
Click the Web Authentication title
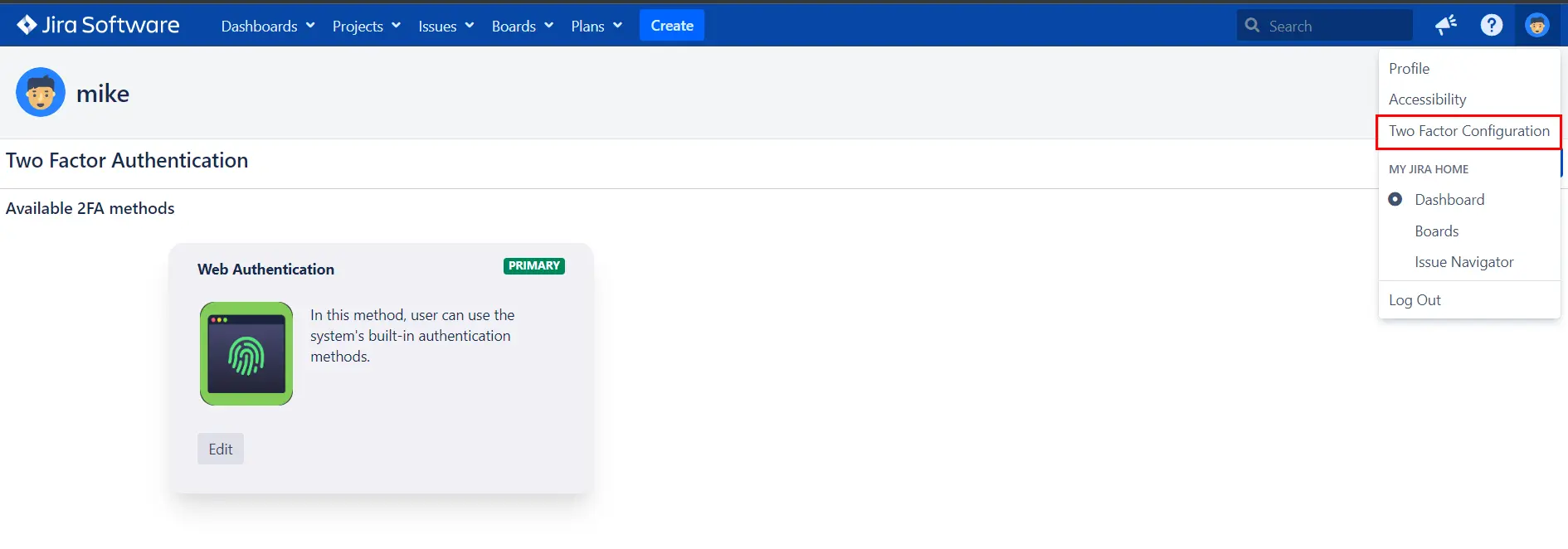tap(265, 270)
